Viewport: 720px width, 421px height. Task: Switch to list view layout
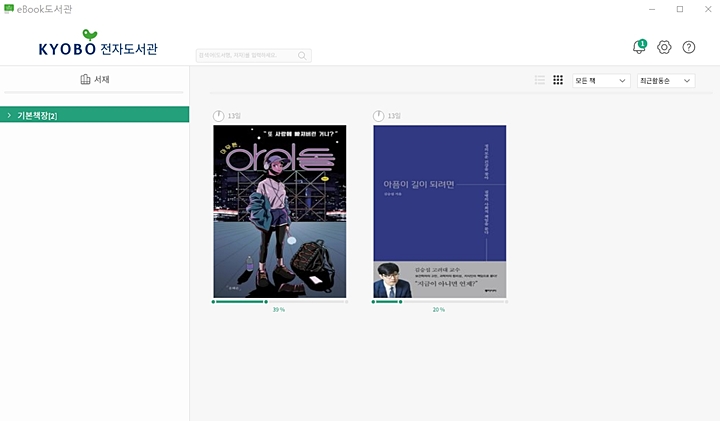pyautogui.click(x=540, y=80)
